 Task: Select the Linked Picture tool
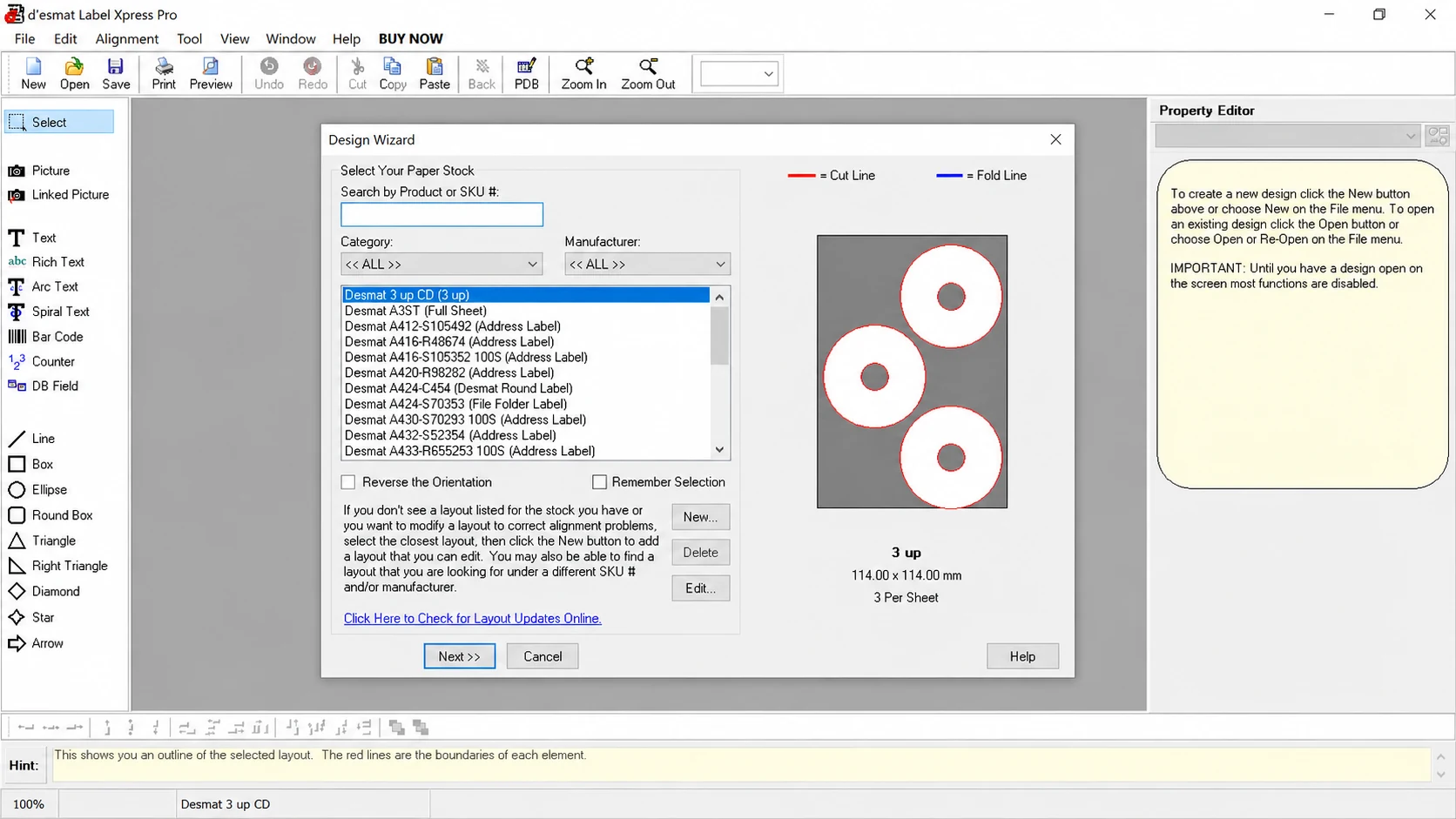click(59, 195)
